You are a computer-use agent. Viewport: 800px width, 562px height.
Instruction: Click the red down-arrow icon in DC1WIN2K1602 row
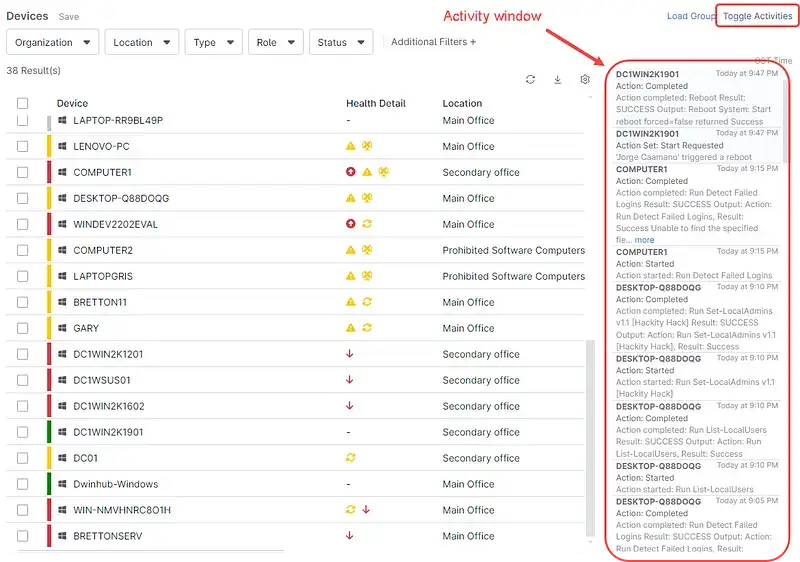coord(349,406)
